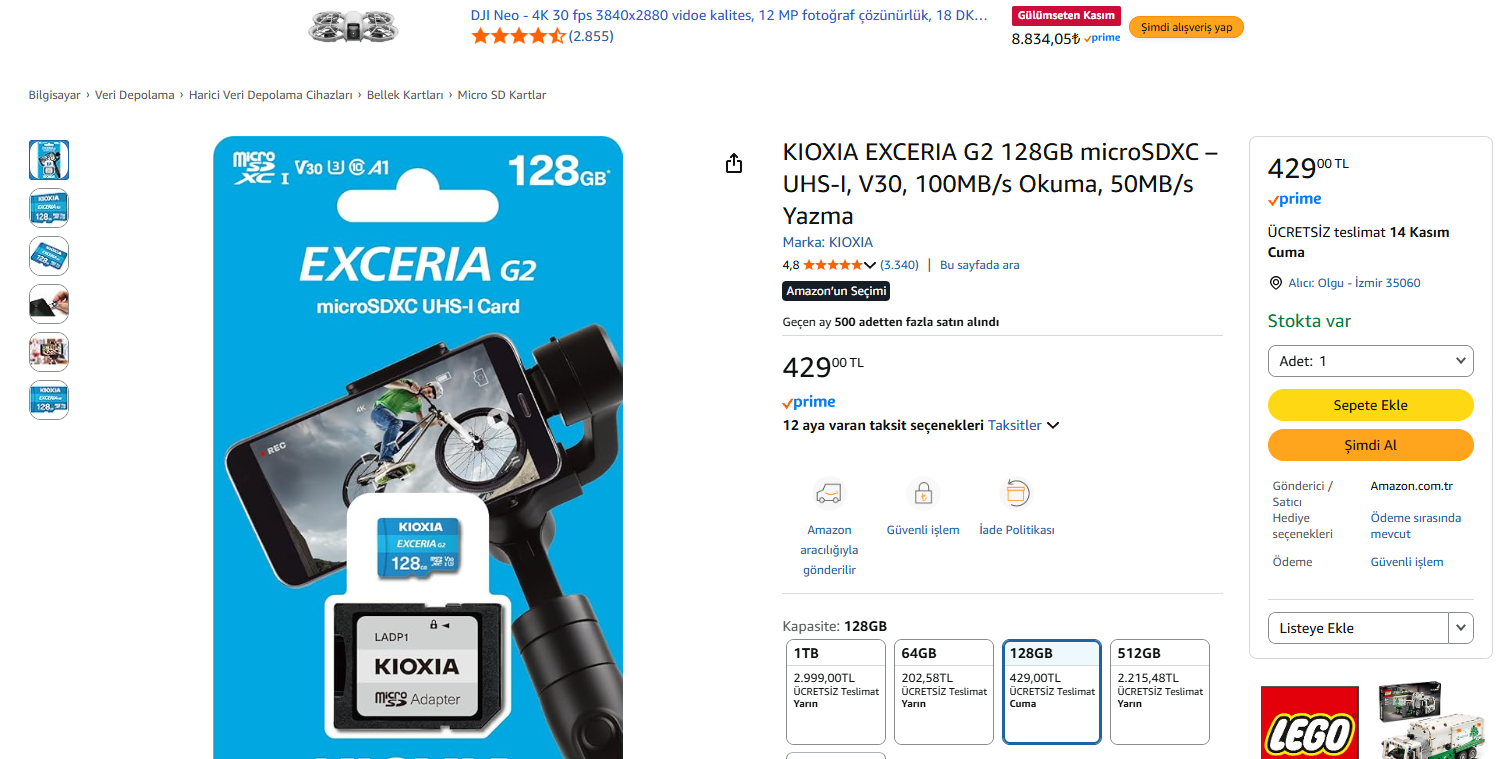The image size is (1511, 759).
Task: Click the Güvenli işlem lock icon
Action: (x=923, y=493)
